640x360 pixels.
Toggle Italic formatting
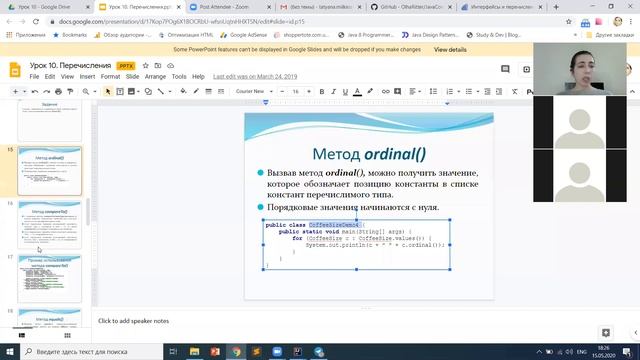pos(333,91)
